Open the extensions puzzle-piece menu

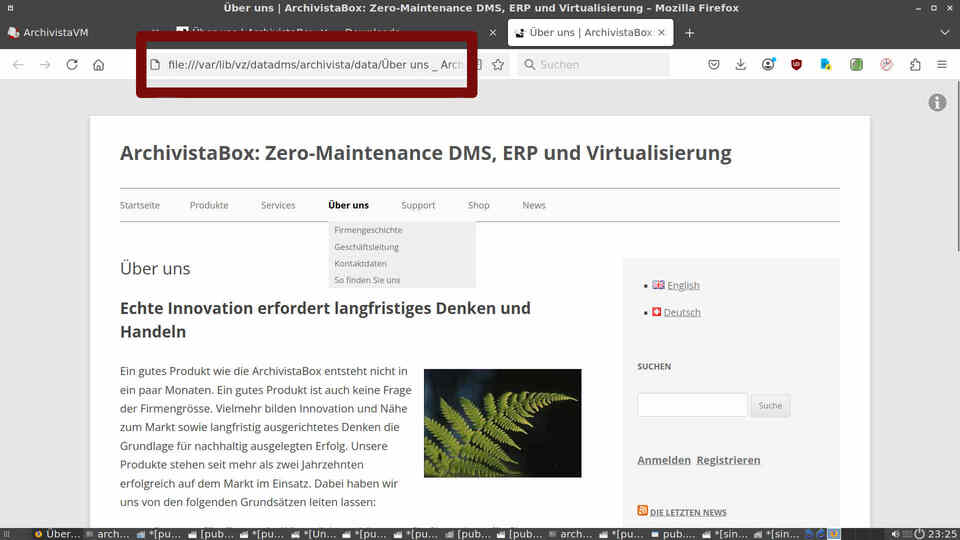[x=915, y=64]
